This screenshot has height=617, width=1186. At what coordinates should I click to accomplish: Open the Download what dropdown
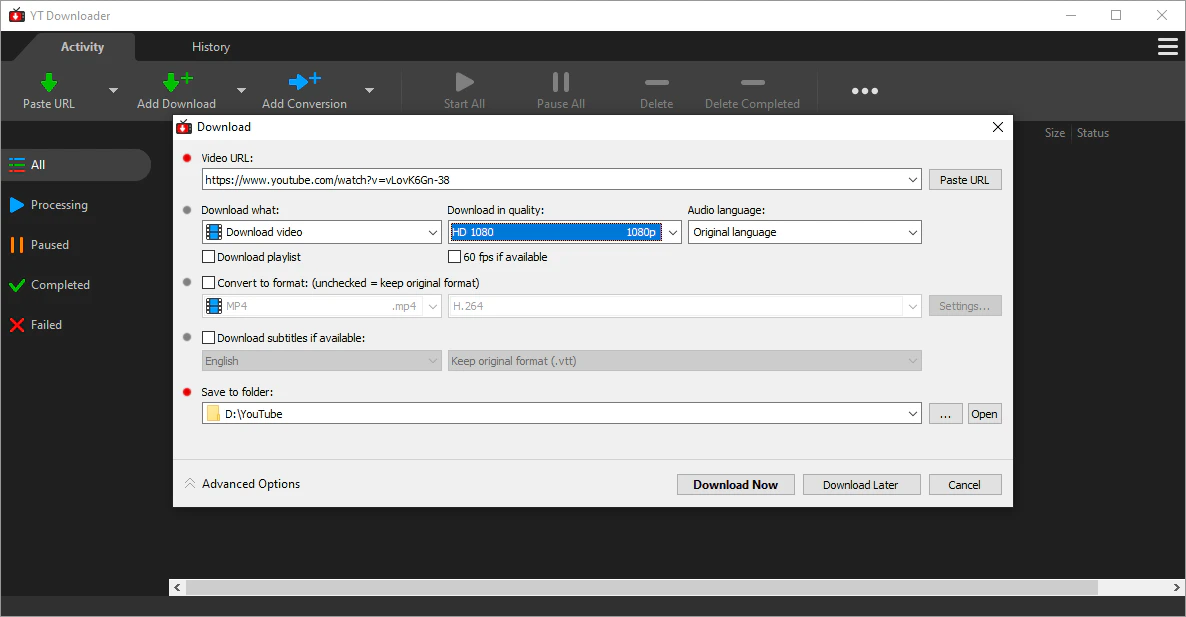321,232
